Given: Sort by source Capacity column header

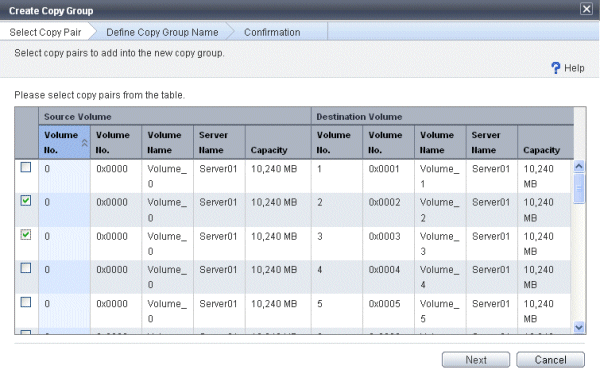Looking at the screenshot, I should click(x=278, y=142).
